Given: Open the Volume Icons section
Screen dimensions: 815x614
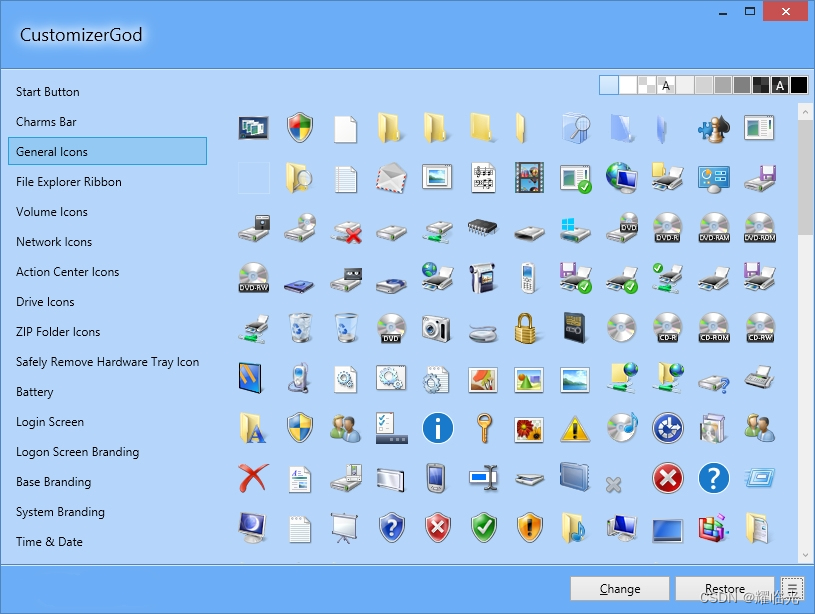Looking at the screenshot, I should pos(52,212).
